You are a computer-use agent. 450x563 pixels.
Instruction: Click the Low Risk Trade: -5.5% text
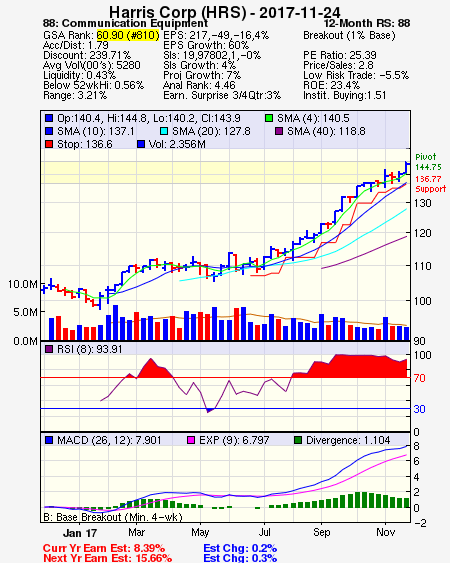[x=356, y=75]
